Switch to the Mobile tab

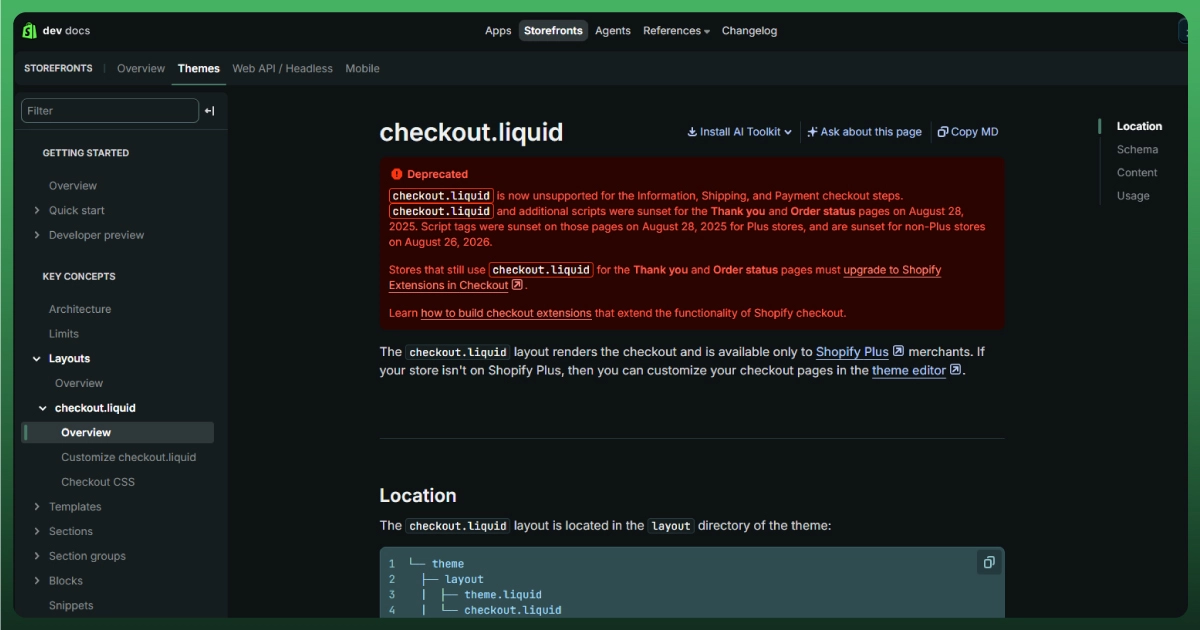(362, 69)
